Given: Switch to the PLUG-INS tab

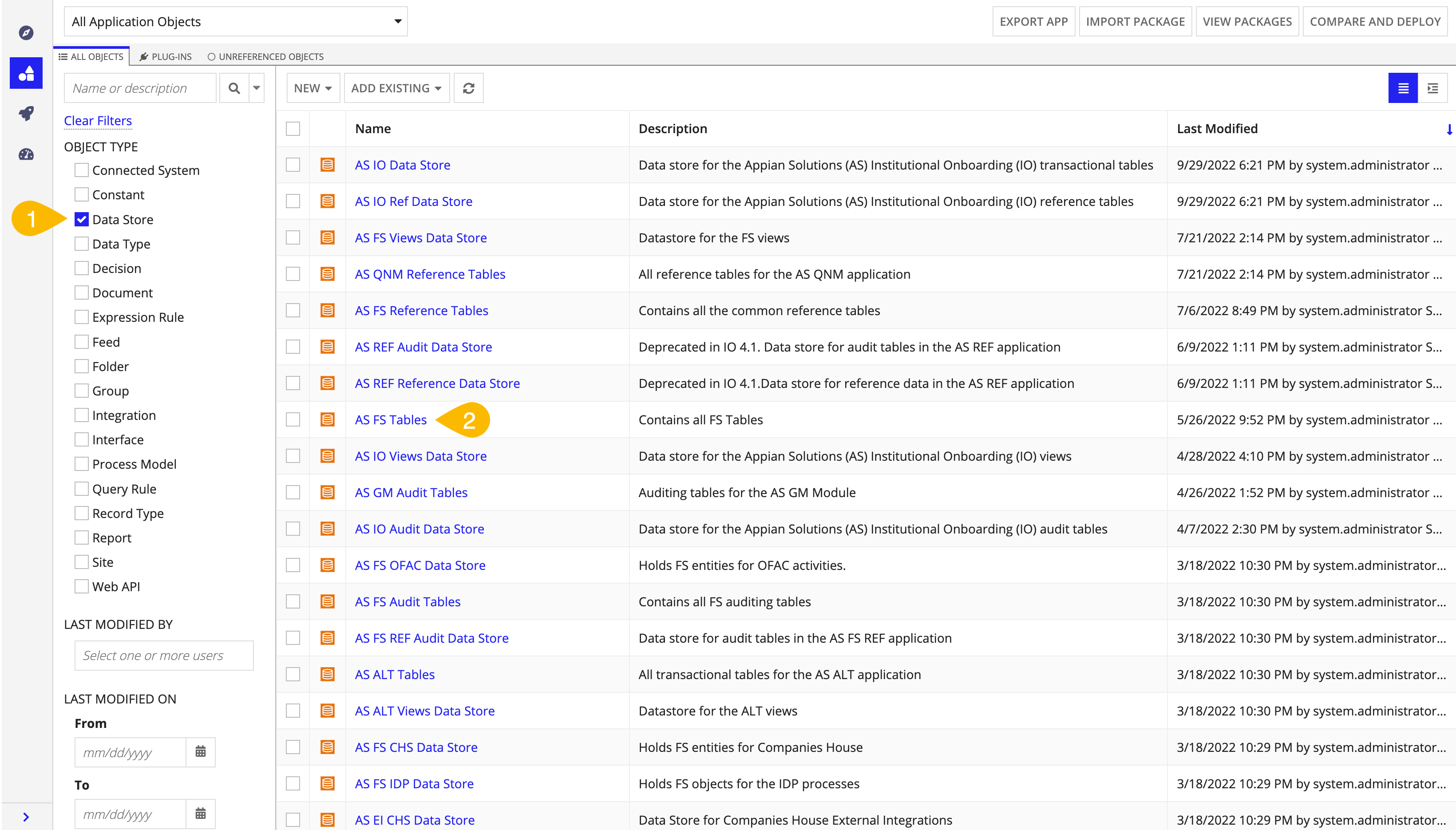Looking at the screenshot, I should pos(165,56).
